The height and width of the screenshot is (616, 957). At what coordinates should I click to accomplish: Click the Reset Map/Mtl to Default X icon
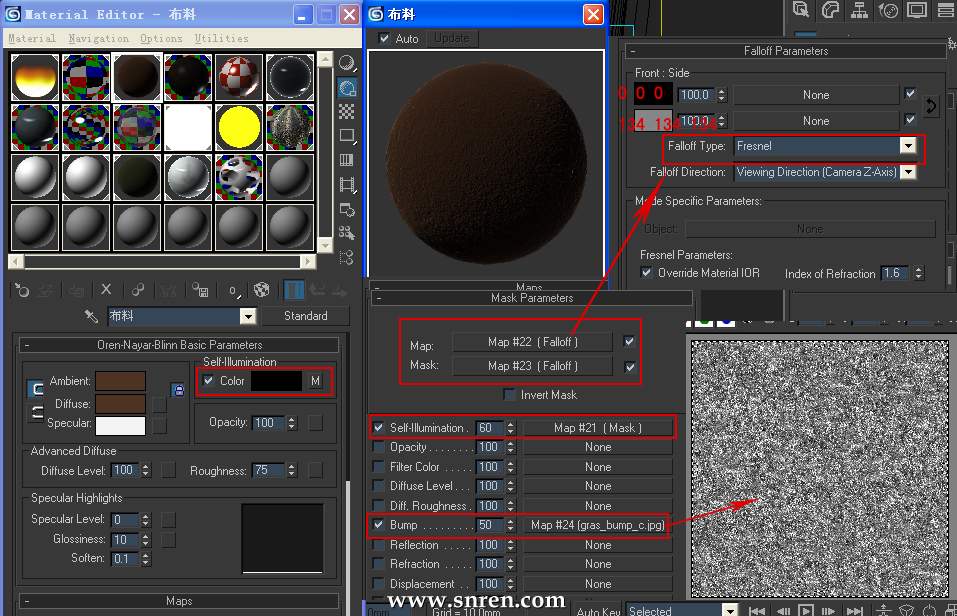click(106, 289)
